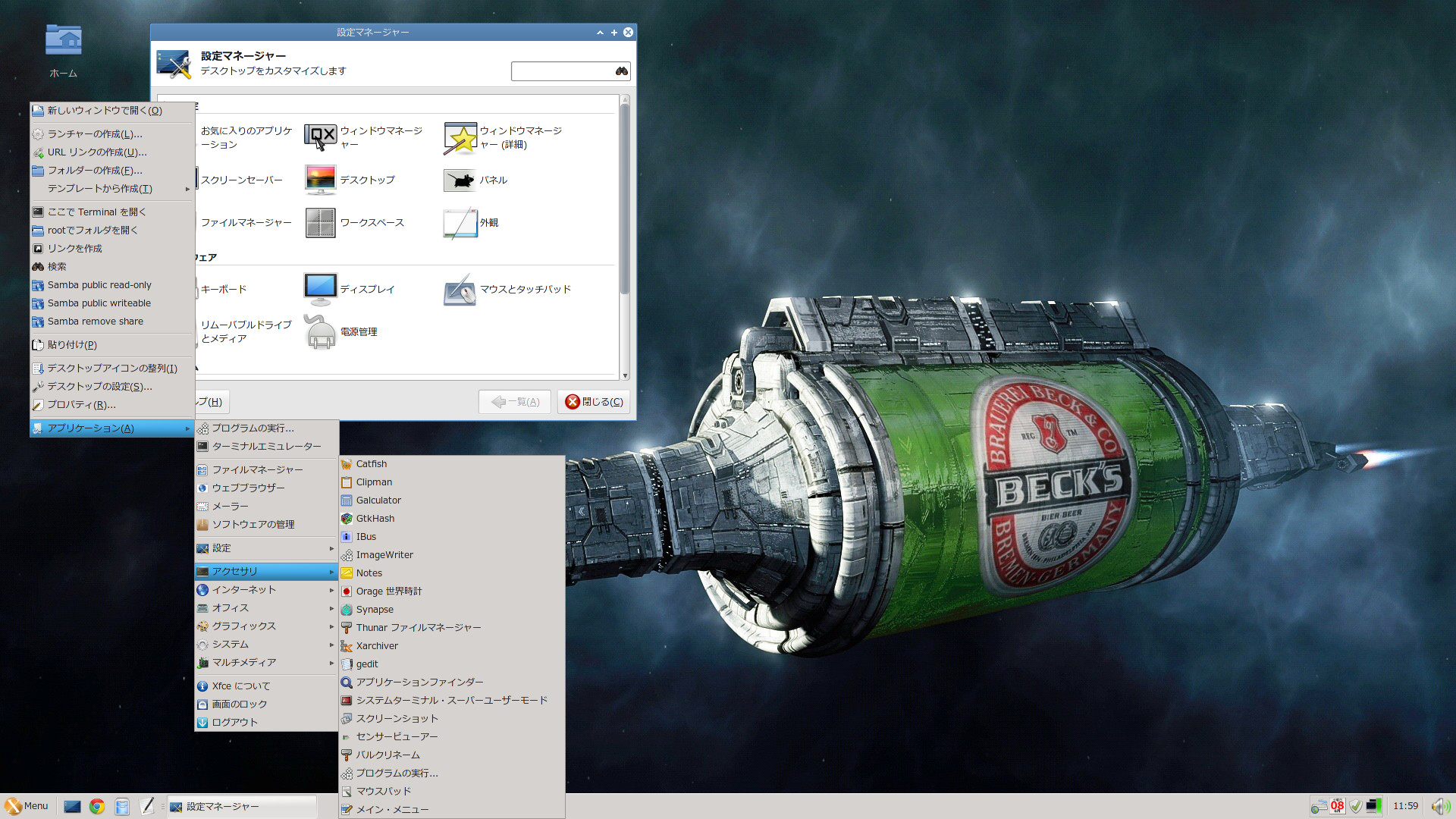Image resolution: width=1456 pixels, height=819 pixels.
Task: Select ターミナルエミュレーター menu entry
Action: [x=266, y=447]
